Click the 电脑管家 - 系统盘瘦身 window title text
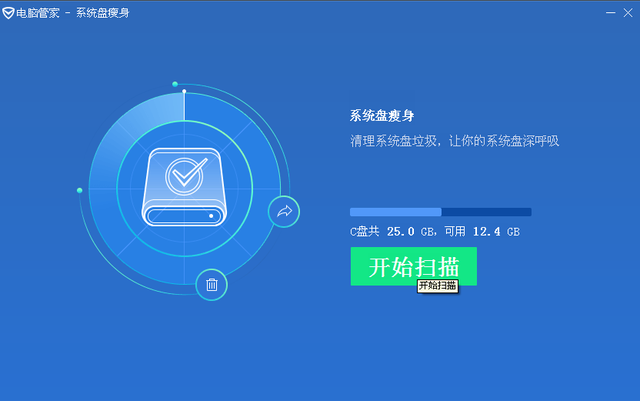 tap(73, 13)
